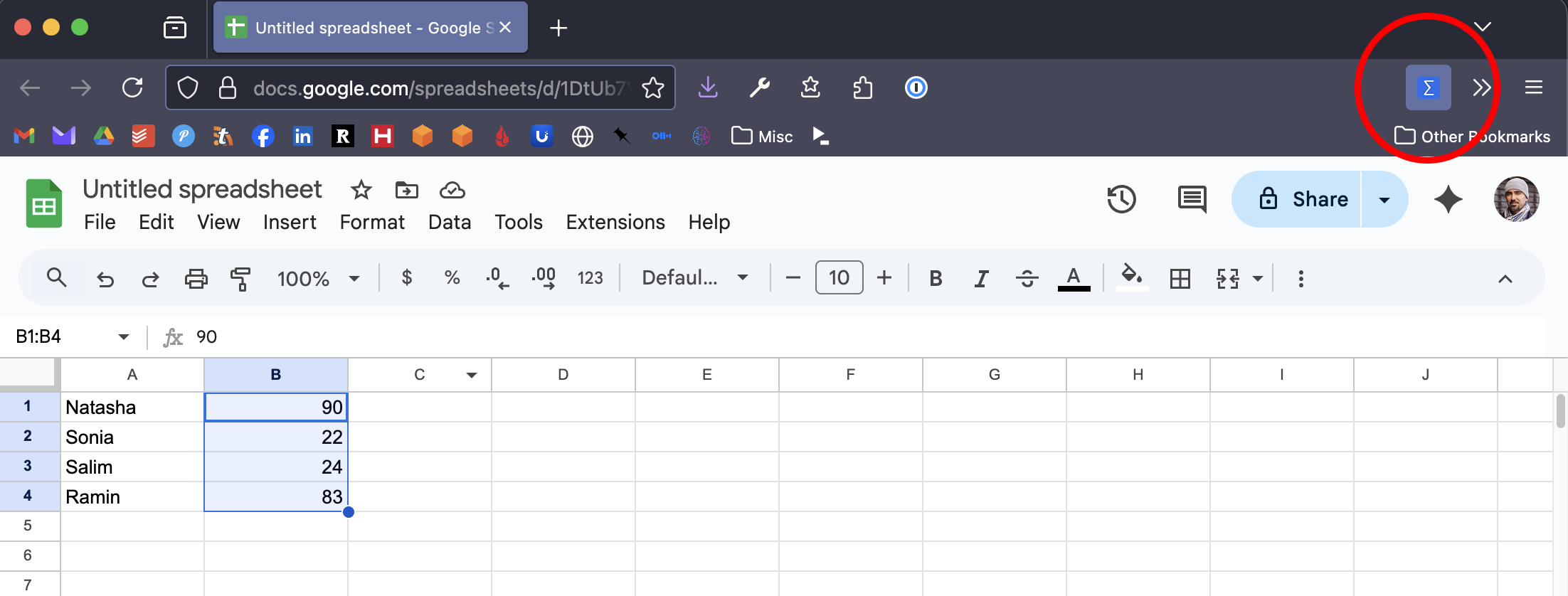Open the Data menu
This screenshot has width=1568, height=596.
(450, 222)
